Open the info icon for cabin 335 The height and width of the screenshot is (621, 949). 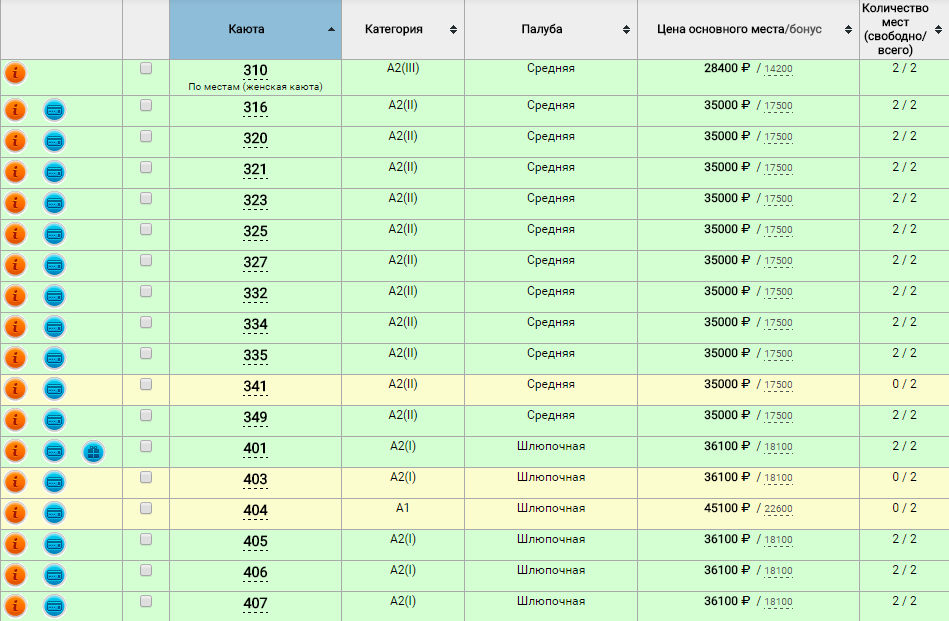15,358
